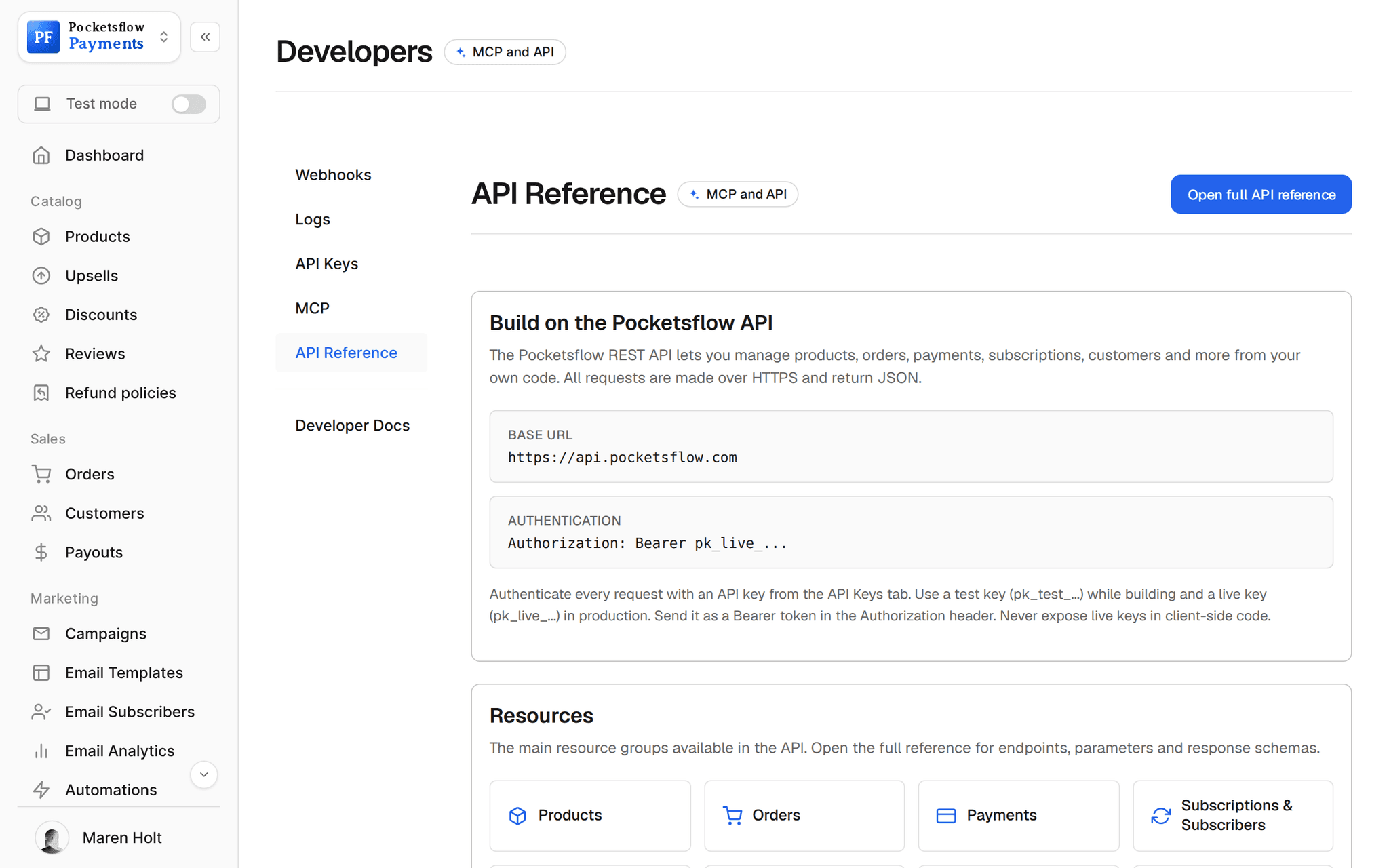Open the Orders resource card
Viewport: 1389px width, 868px height.
click(x=804, y=816)
